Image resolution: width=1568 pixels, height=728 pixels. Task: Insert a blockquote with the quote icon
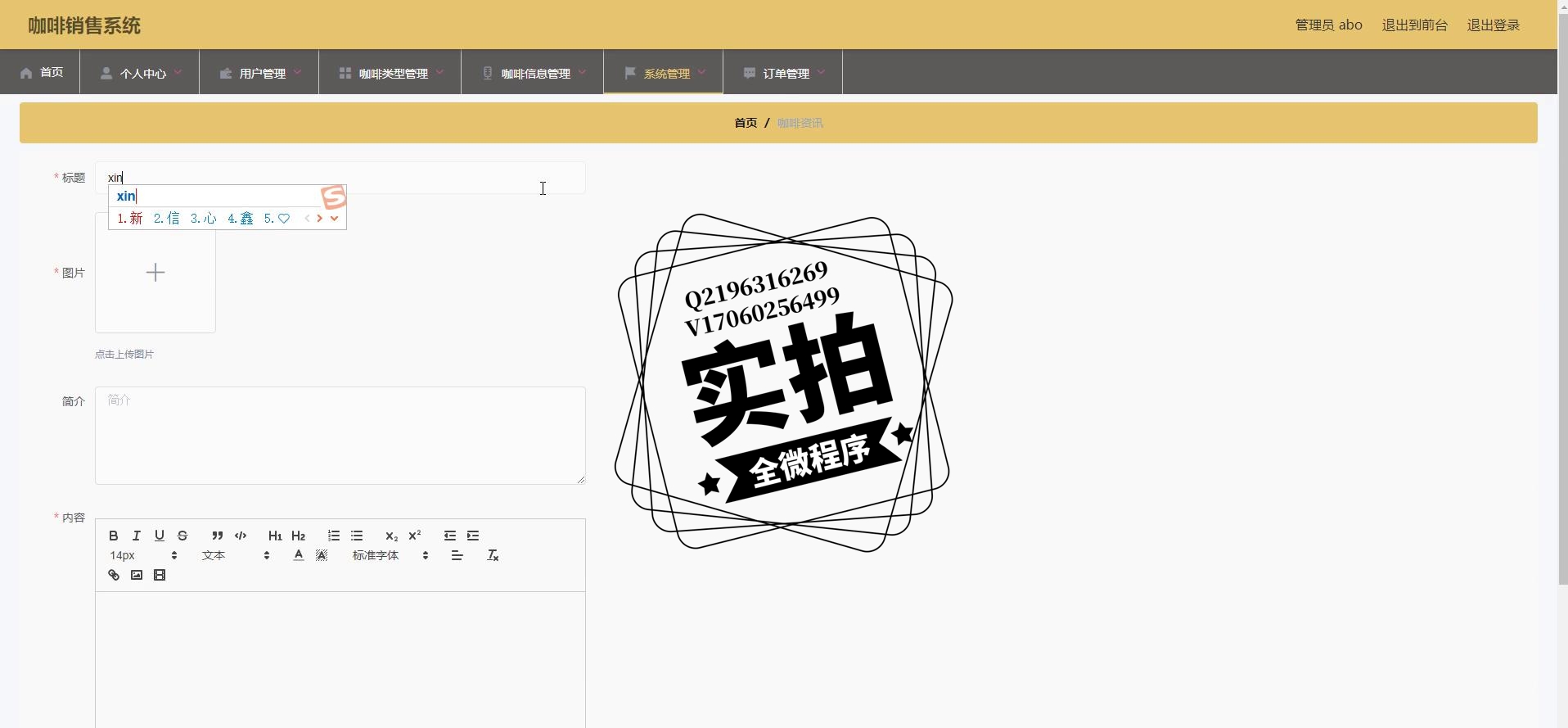[x=218, y=536]
